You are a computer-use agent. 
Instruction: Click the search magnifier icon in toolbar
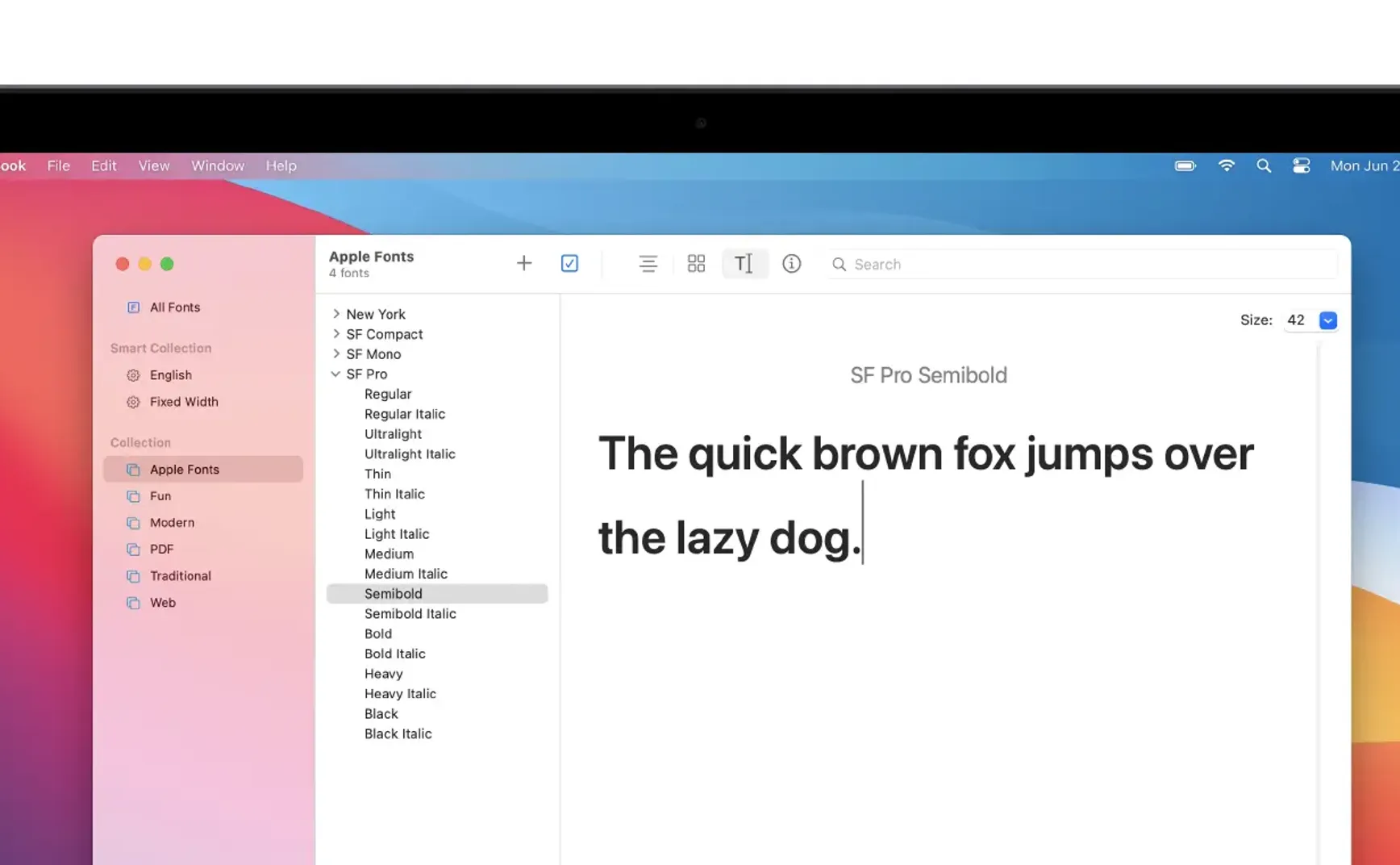[839, 264]
